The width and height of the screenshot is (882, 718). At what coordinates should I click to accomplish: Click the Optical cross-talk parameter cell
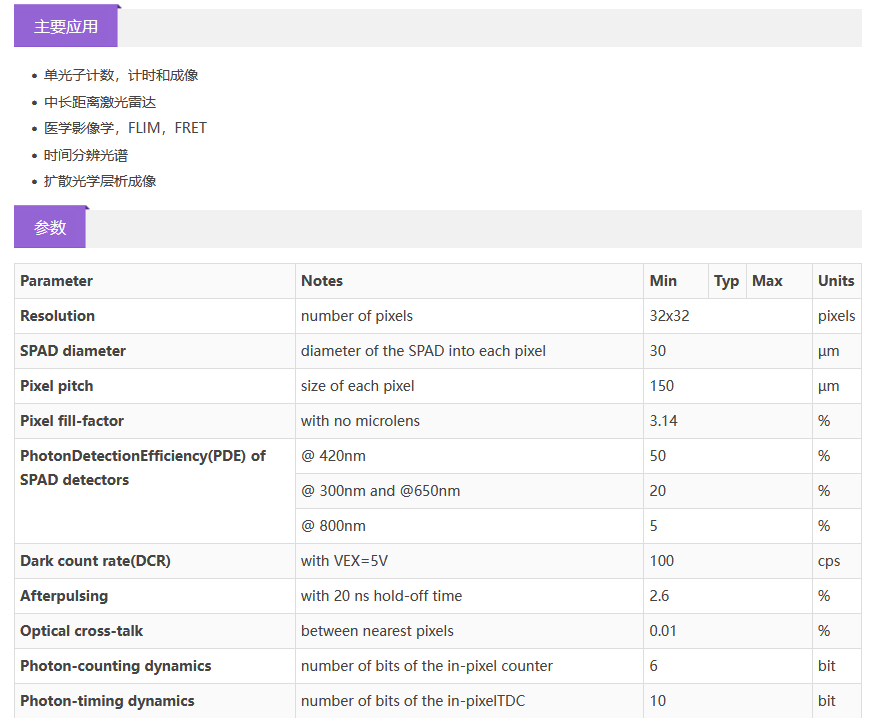(82, 631)
